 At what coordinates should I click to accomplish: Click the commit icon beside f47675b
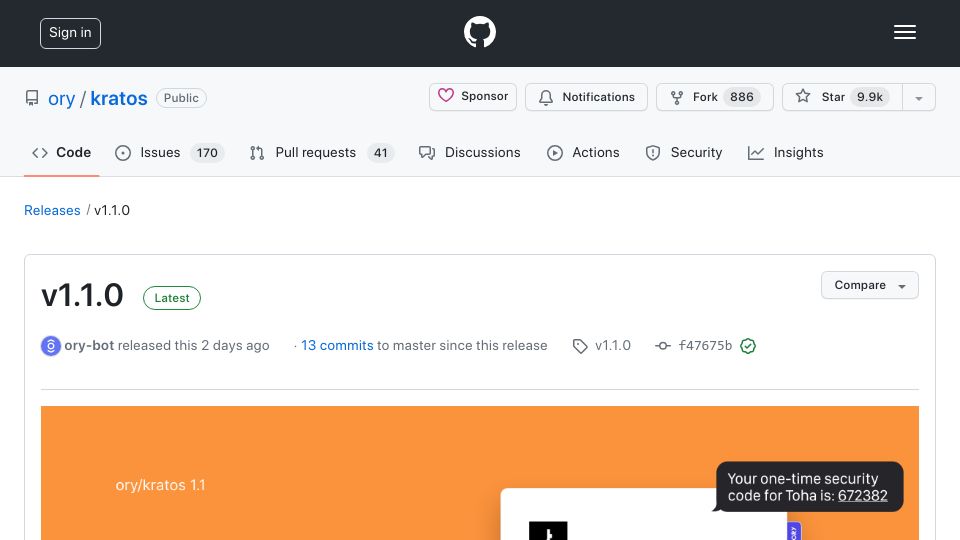point(662,346)
